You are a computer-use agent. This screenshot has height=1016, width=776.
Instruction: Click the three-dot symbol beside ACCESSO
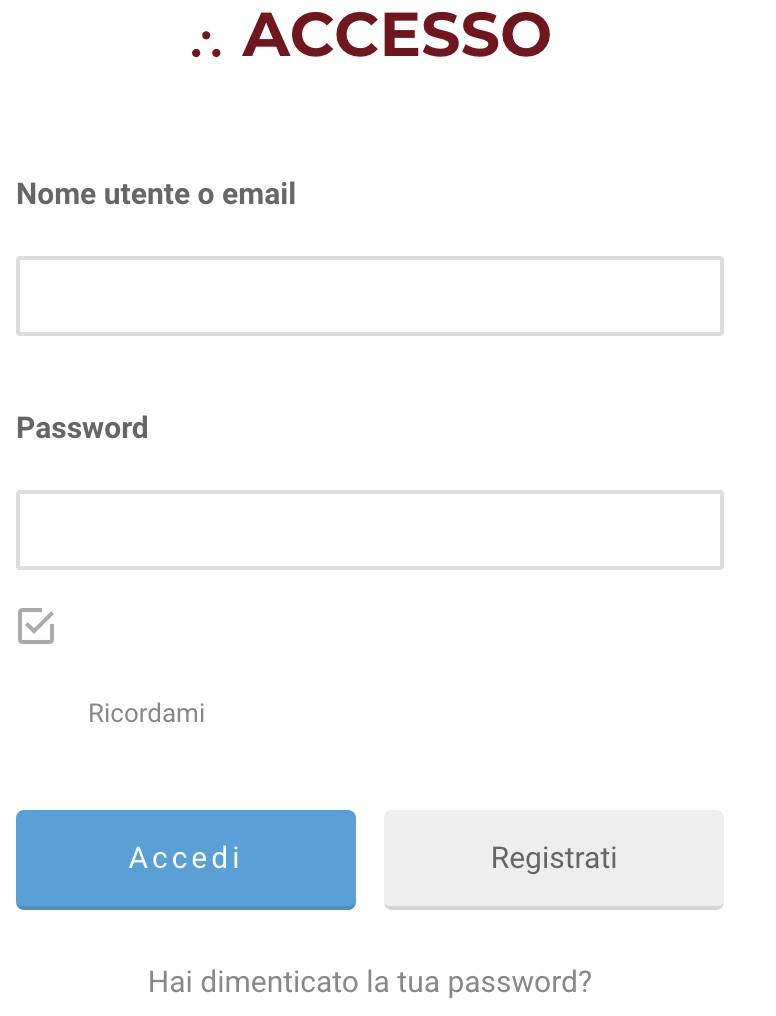[205, 44]
